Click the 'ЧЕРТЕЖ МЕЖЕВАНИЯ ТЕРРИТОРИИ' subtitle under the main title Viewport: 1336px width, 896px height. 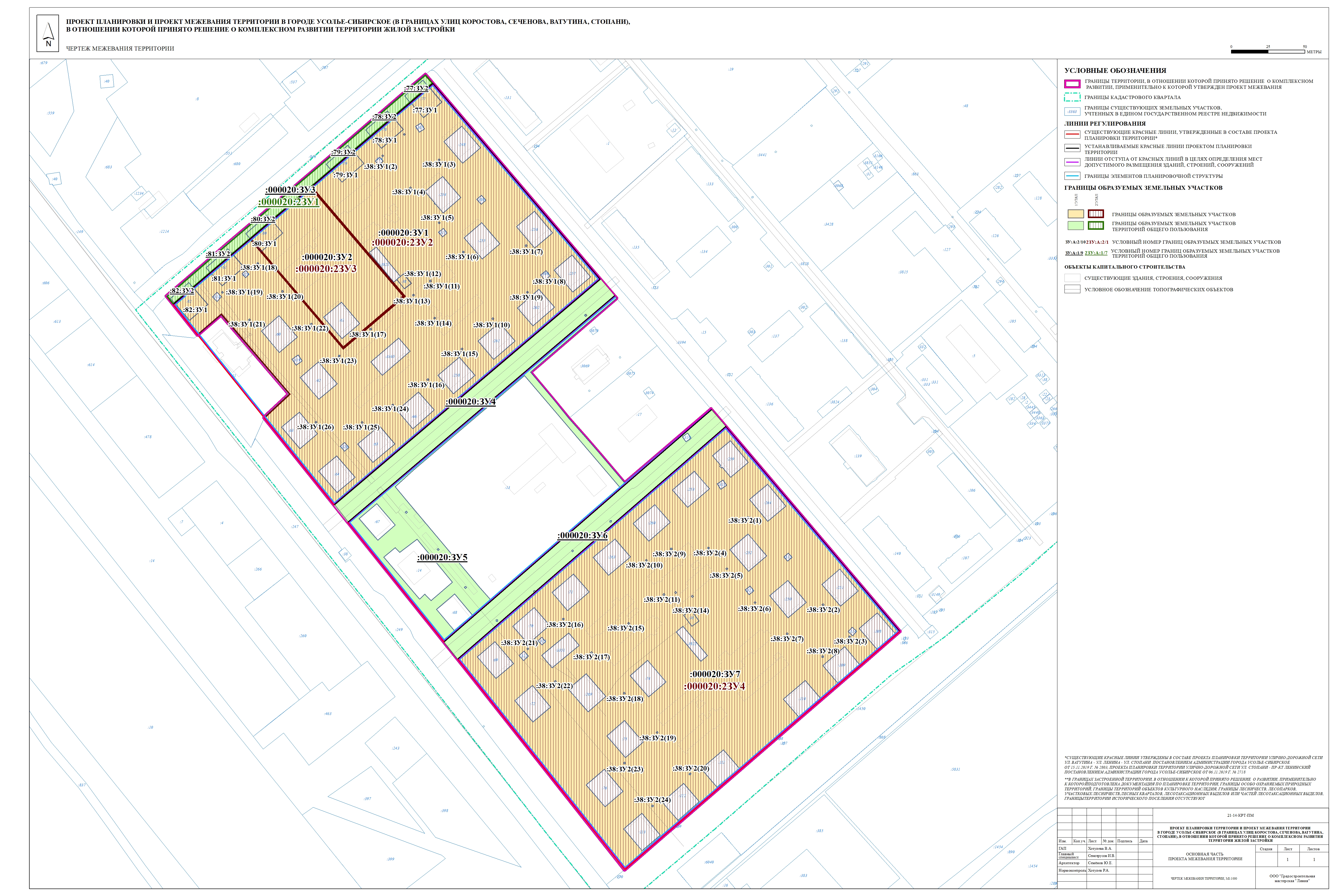pyautogui.click(x=120, y=48)
